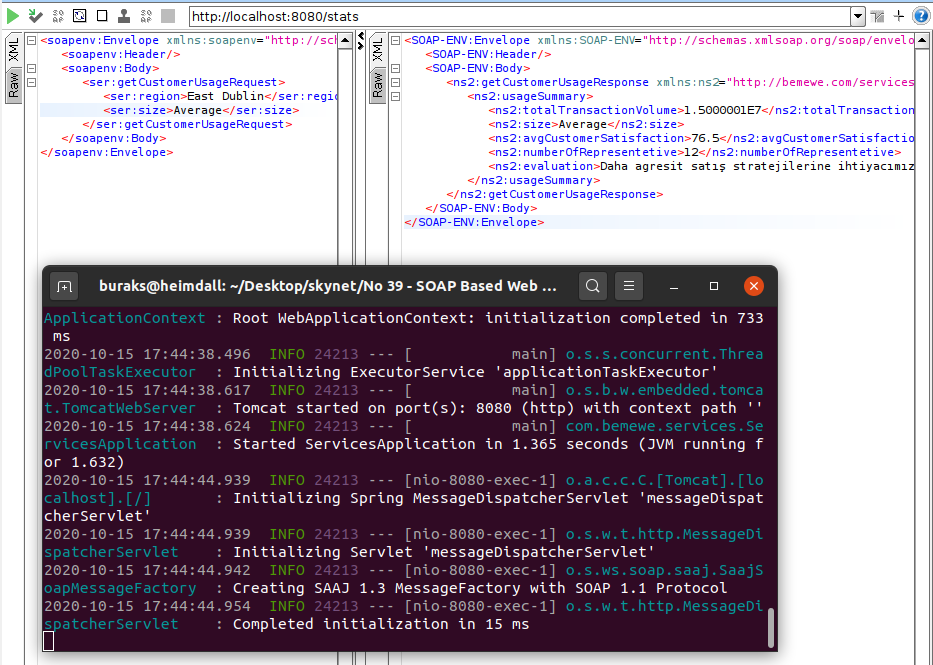Screen dimensions: 933x665
Task: Open terminal search with magnifier icon
Action: coord(592,285)
